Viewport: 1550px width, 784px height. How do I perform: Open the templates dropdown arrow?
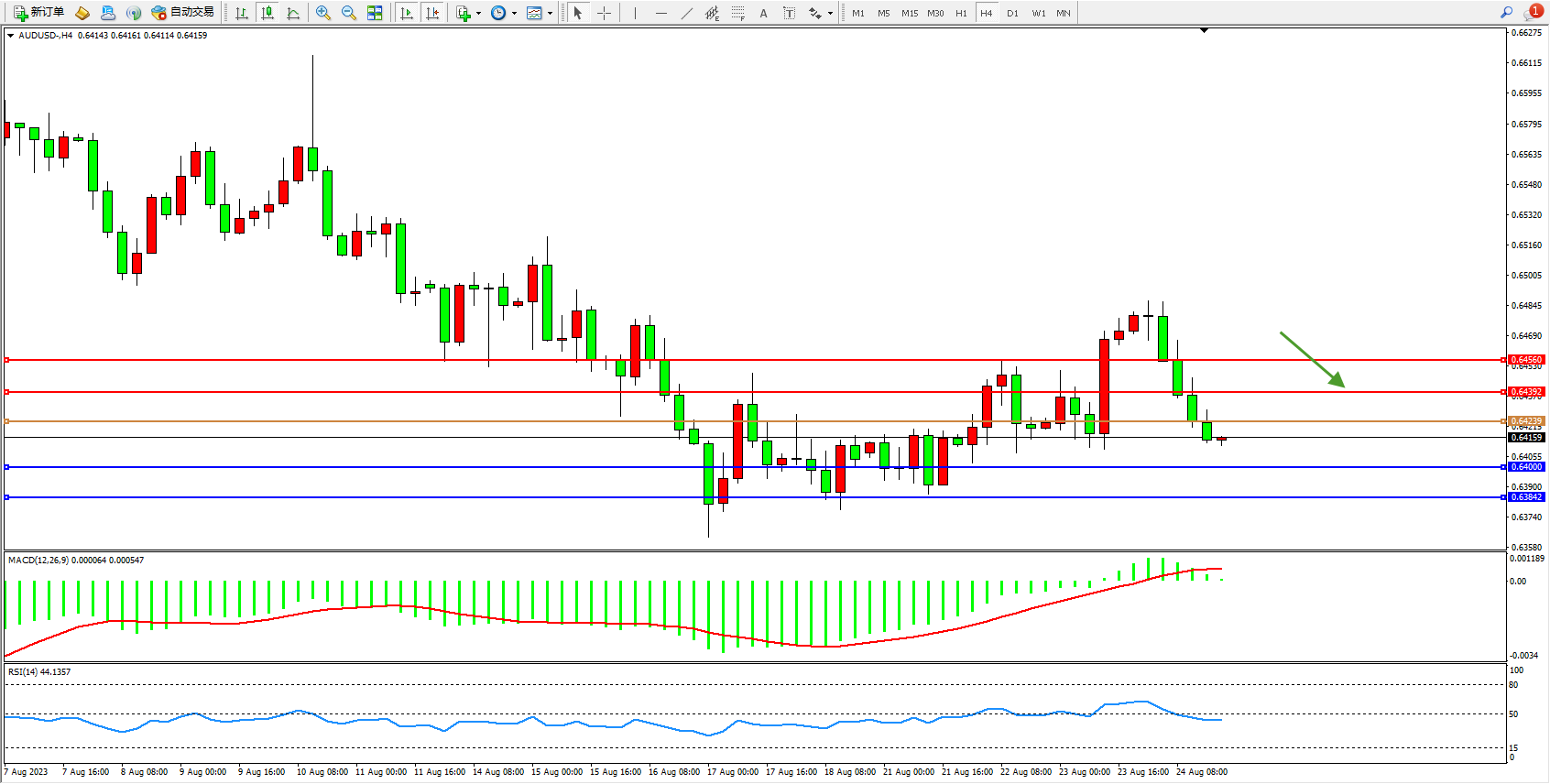550,13
